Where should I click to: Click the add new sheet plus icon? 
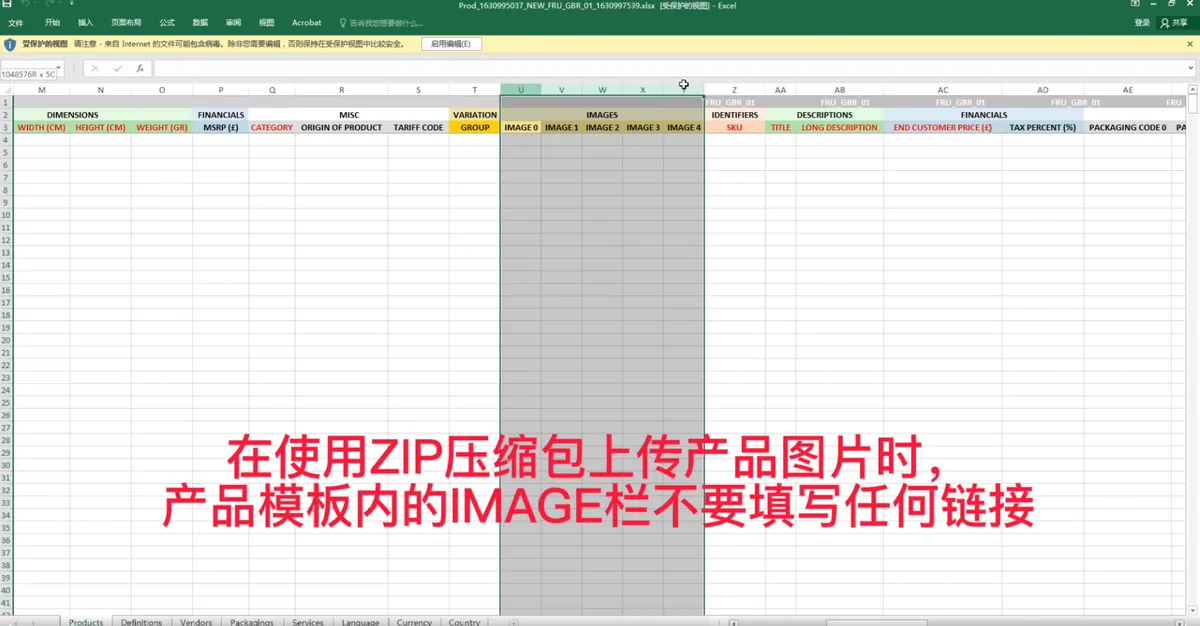(514, 622)
